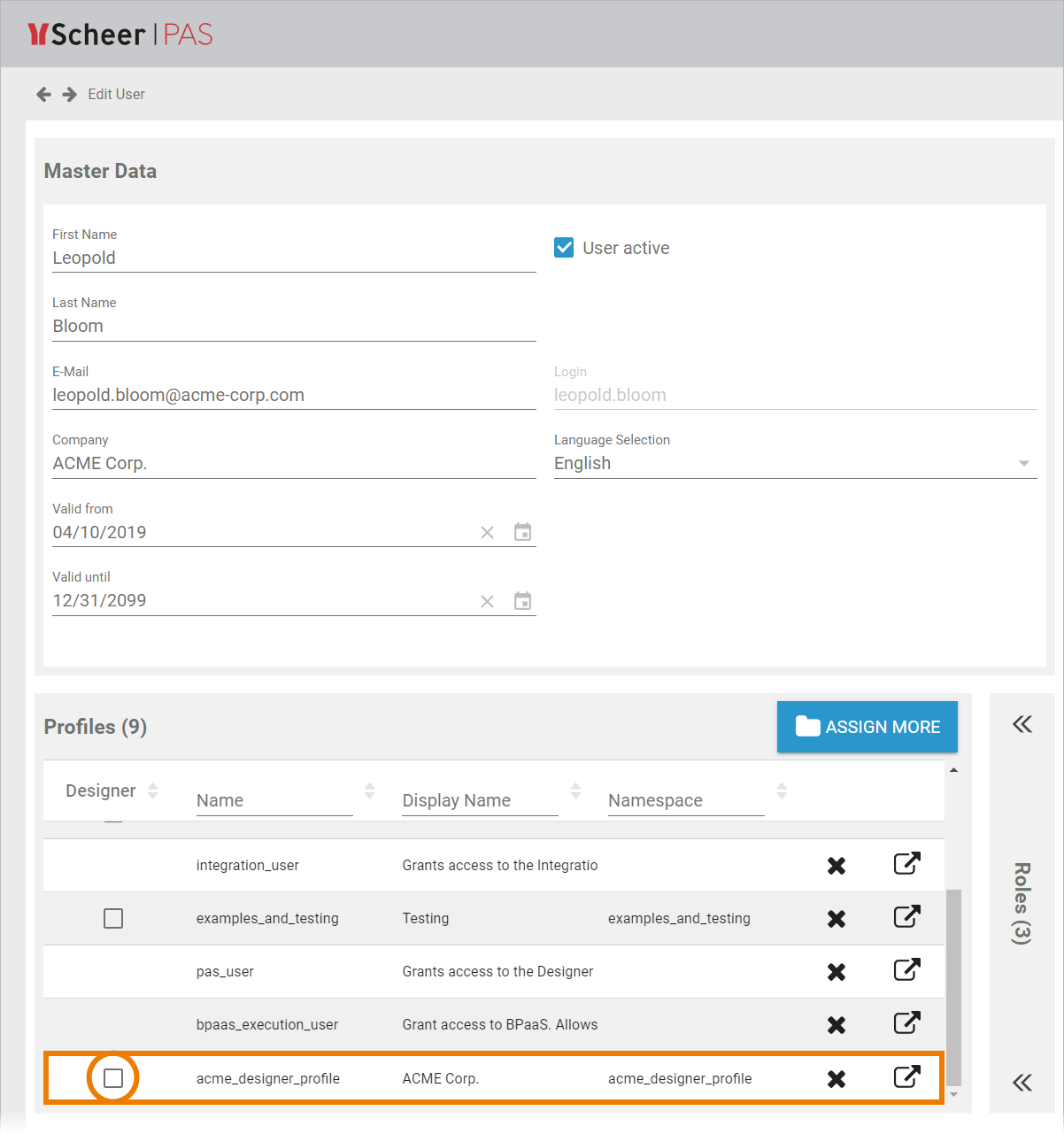The image size is (1064, 1134).
Task: Check Designer box for examples_and_testing
Action: click(x=113, y=919)
